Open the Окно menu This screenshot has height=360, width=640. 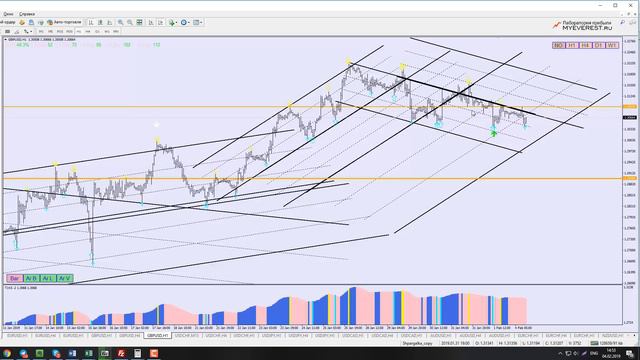click(8, 14)
